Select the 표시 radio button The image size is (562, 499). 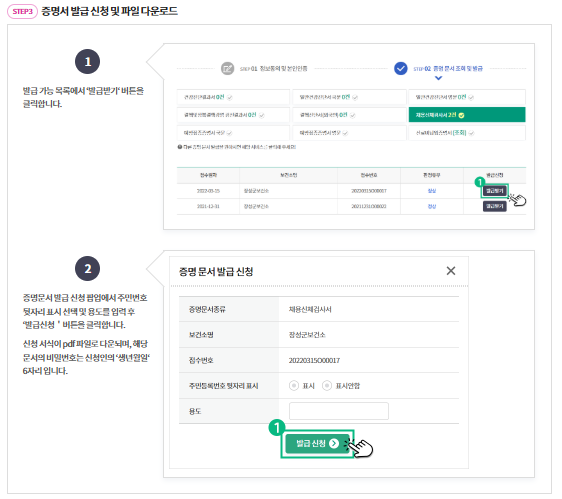[294, 385]
